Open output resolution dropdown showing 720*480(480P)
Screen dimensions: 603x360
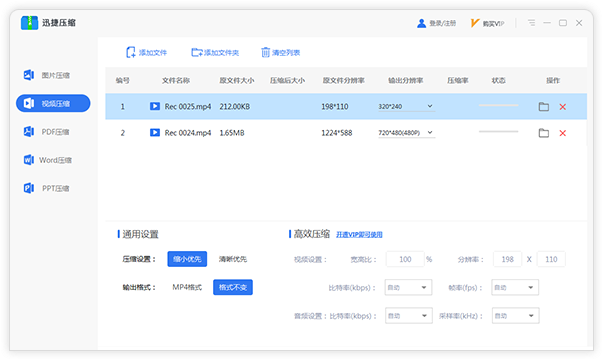click(406, 133)
